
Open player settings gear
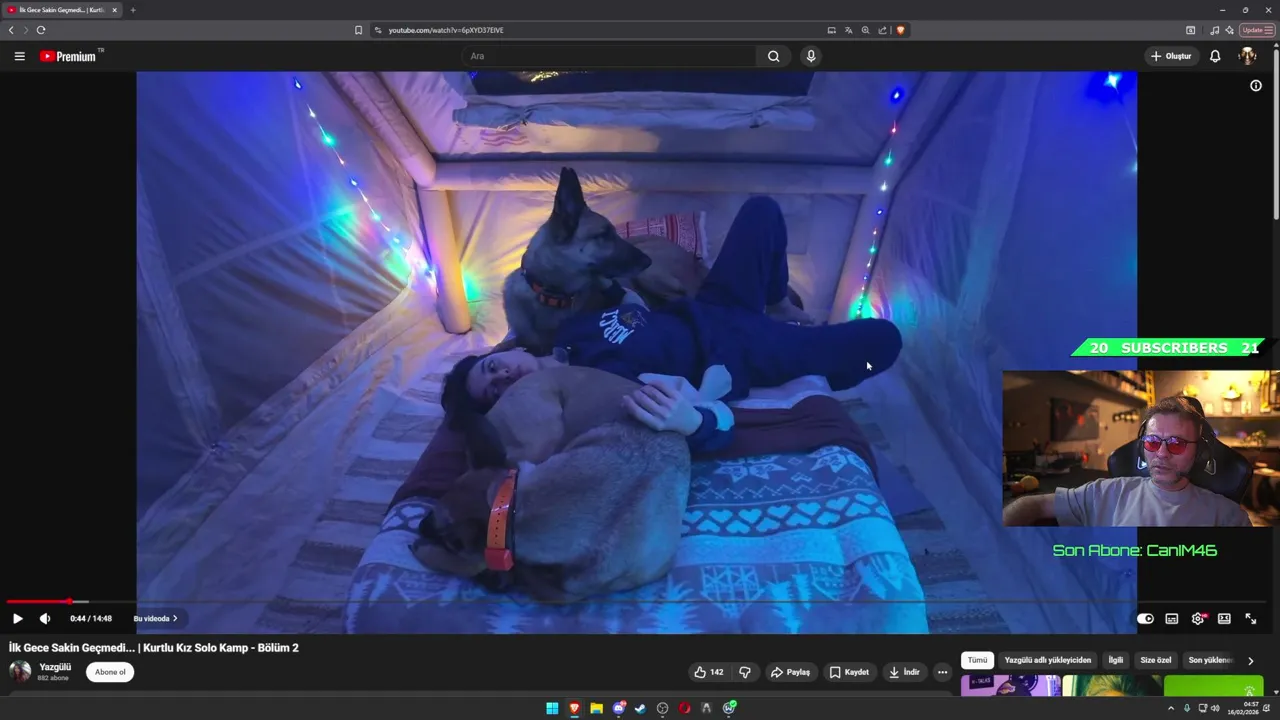1198,618
